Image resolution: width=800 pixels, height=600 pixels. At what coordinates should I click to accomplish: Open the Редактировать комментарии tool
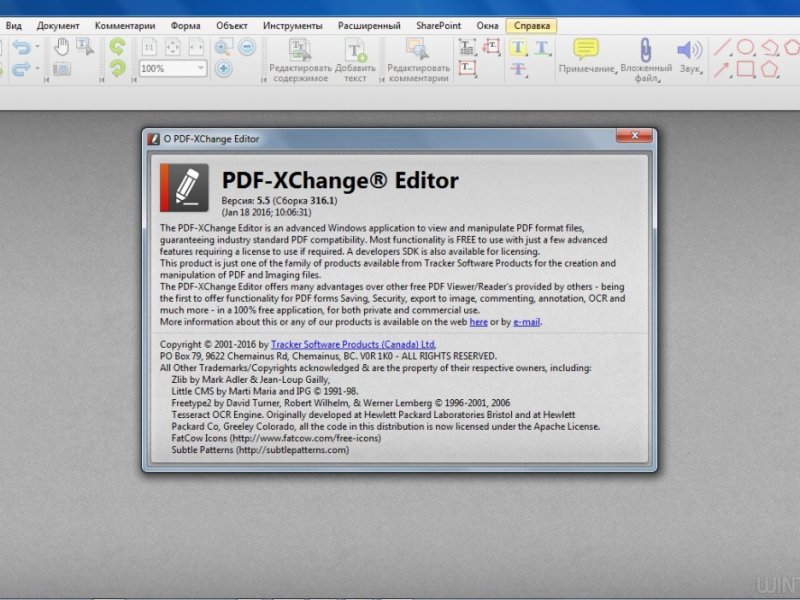click(418, 60)
